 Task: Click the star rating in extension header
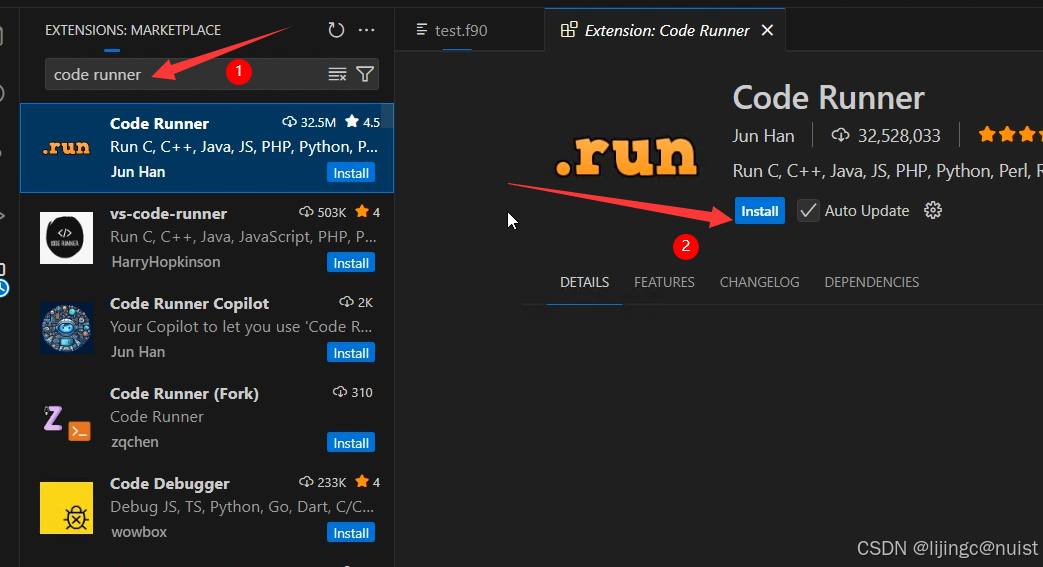[1009, 135]
